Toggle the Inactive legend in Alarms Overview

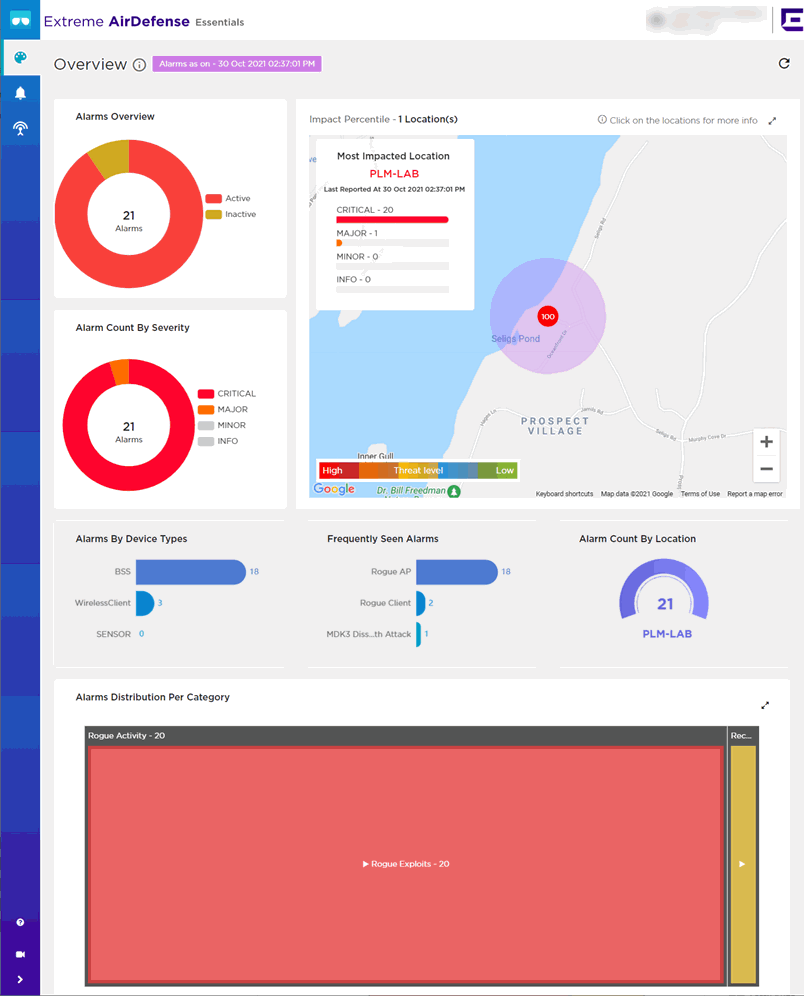coord(230,214)
